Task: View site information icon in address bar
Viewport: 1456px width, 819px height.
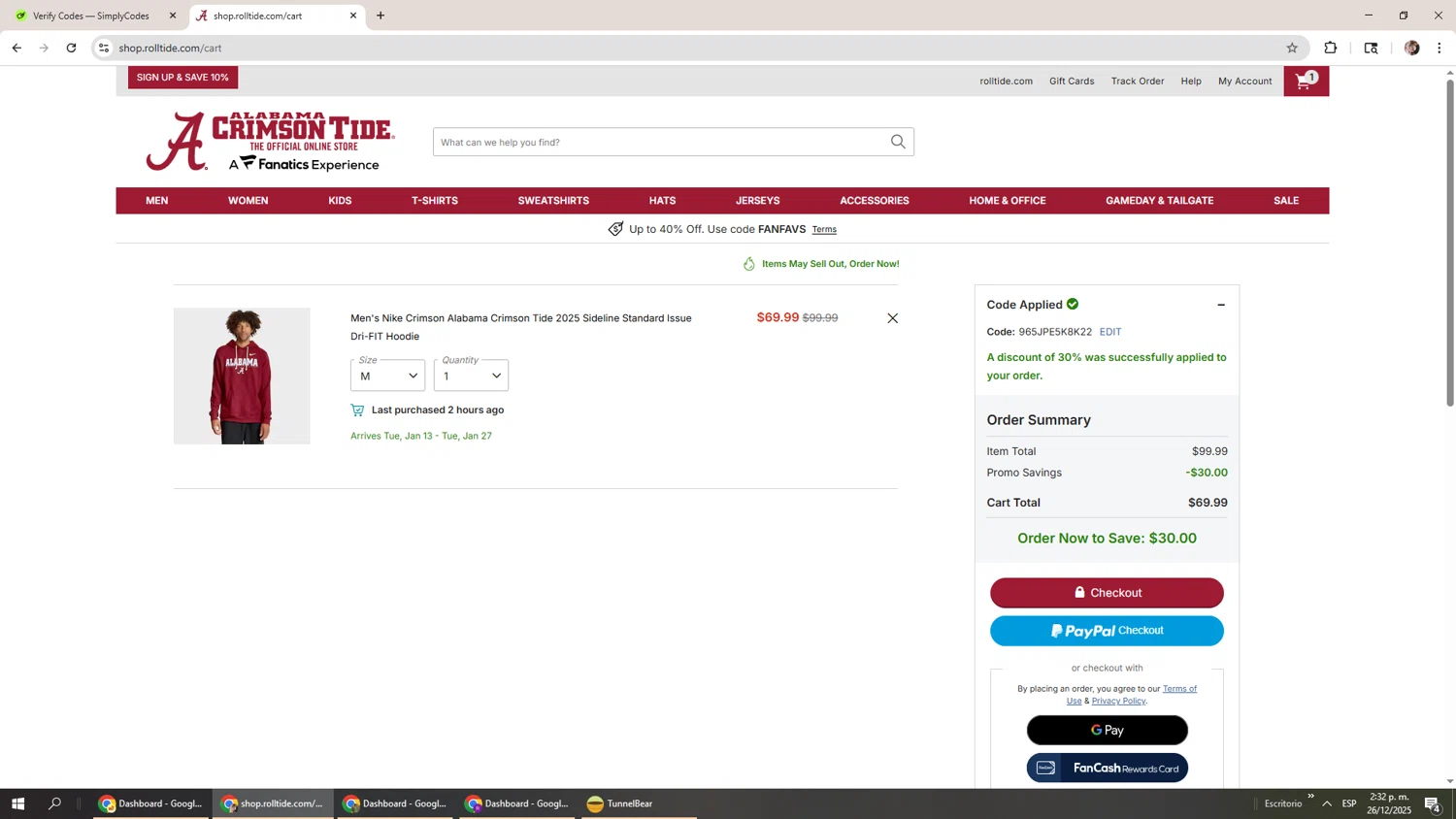Action: tap(104, 48)
